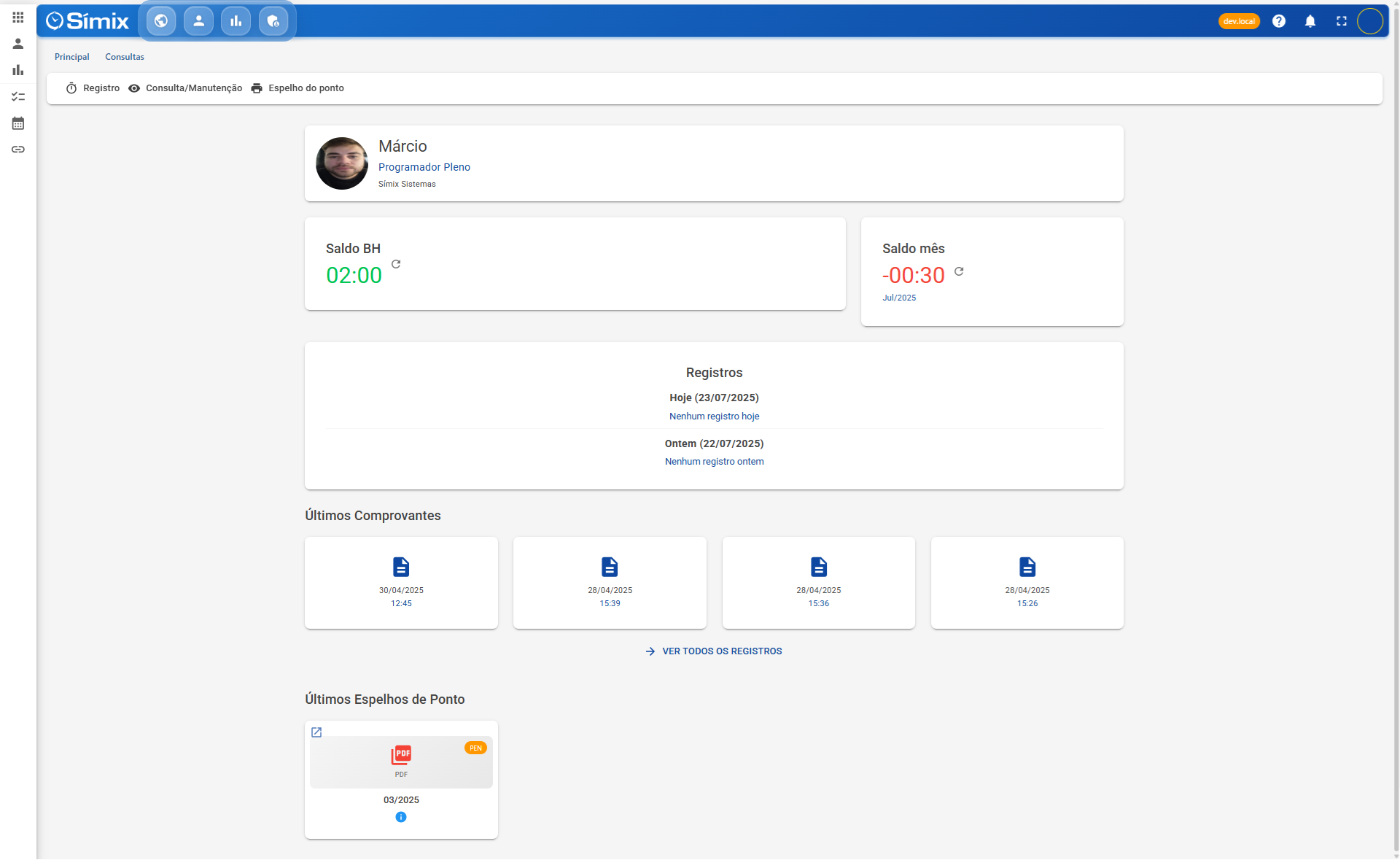Open the apps grid menu icon
This screenshot has height=860, width=1400.
point(18,18)
